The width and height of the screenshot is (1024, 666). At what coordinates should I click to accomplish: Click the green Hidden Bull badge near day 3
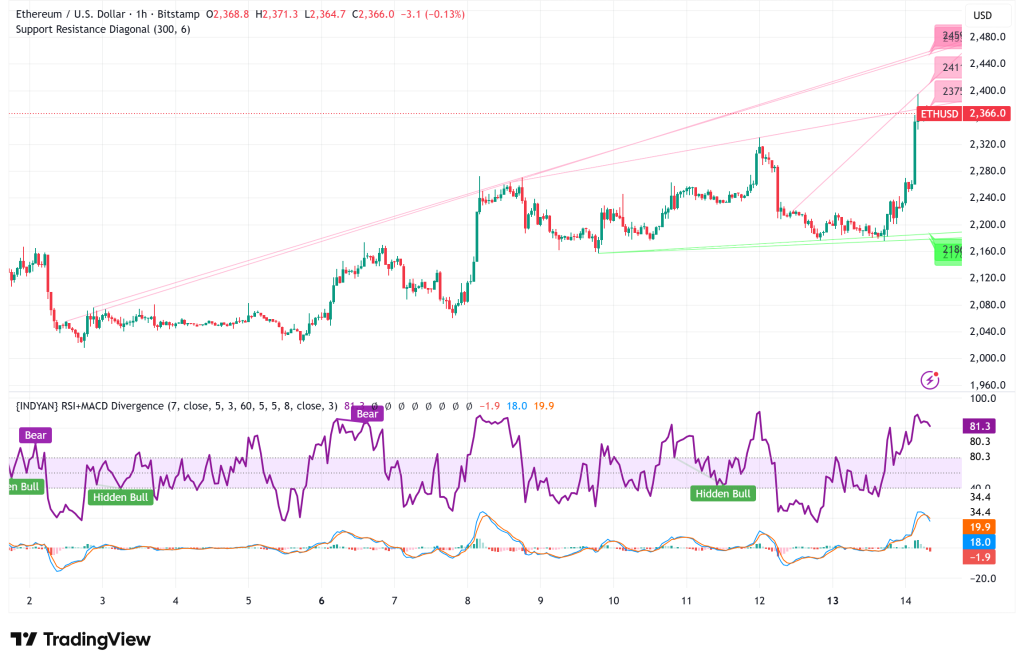click(x=120, y=496)
